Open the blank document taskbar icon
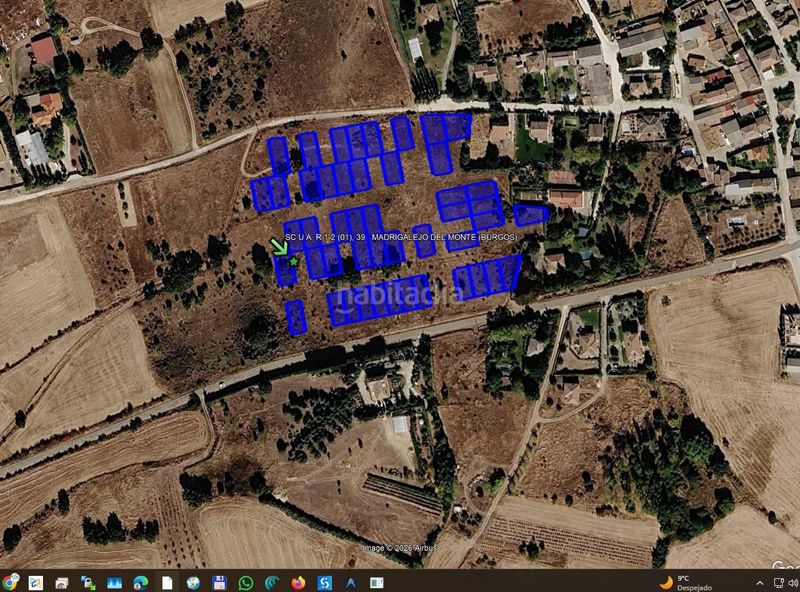Image resolution: width=800 pixels, height=592 pixels. pos(167,583)
